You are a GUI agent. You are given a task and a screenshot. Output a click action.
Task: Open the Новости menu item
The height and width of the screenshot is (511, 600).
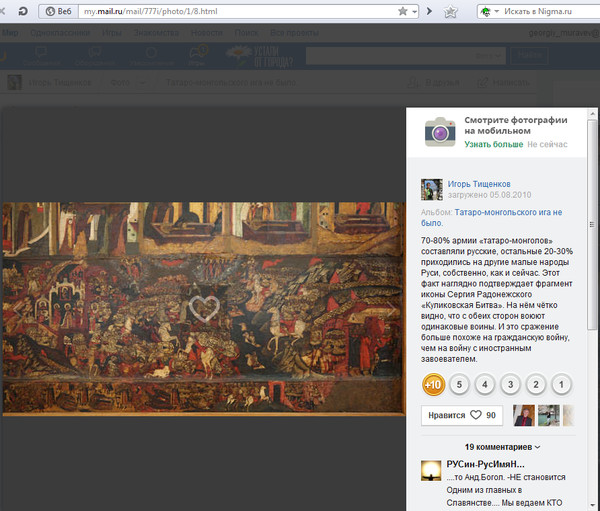pos(207,33)
